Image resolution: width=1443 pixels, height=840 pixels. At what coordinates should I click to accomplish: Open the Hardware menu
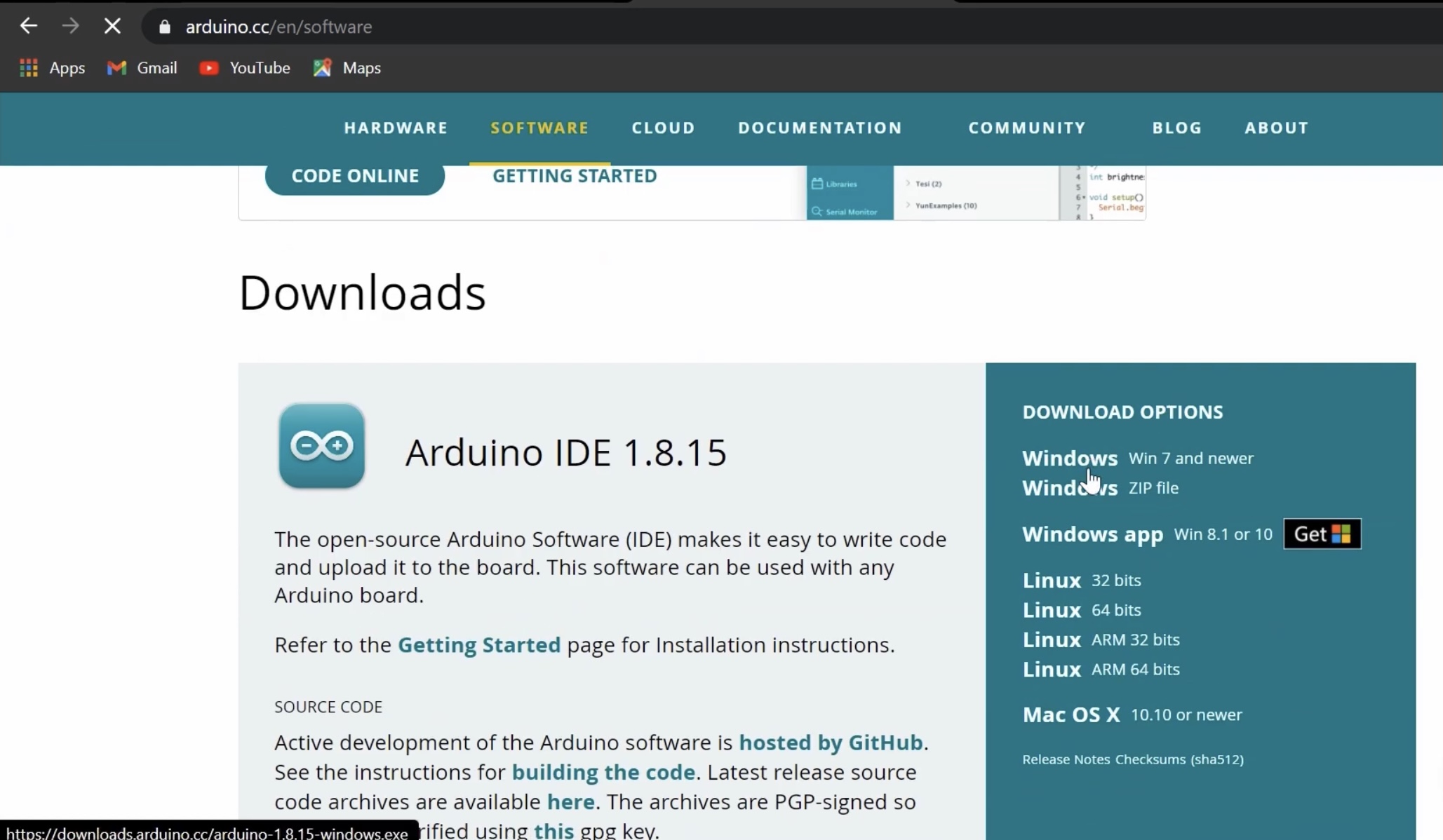396,128
